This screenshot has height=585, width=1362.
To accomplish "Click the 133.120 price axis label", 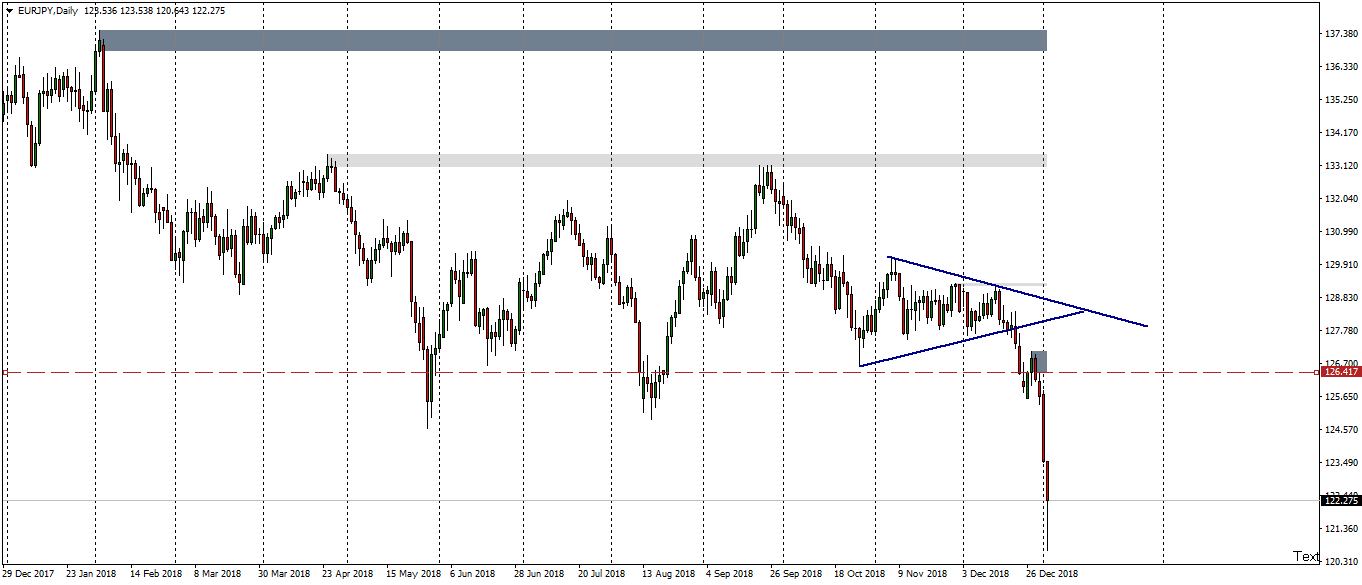I will click(x=1340, y=166).
